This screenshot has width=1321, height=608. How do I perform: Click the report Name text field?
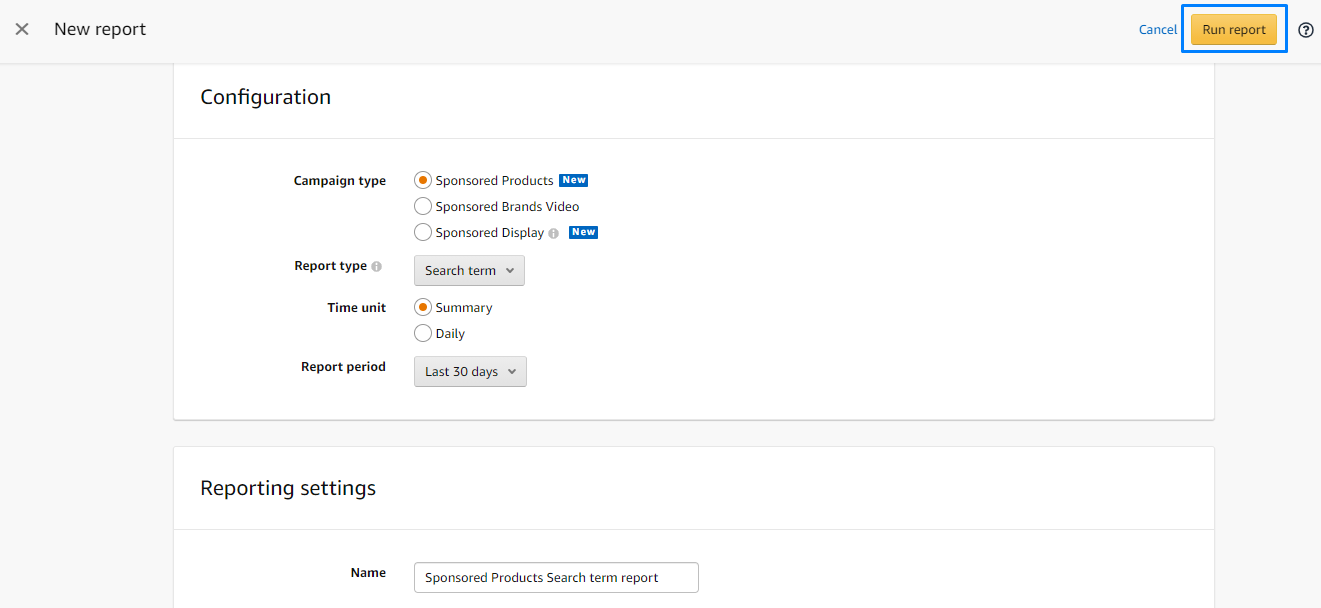[x=555, y=578]
